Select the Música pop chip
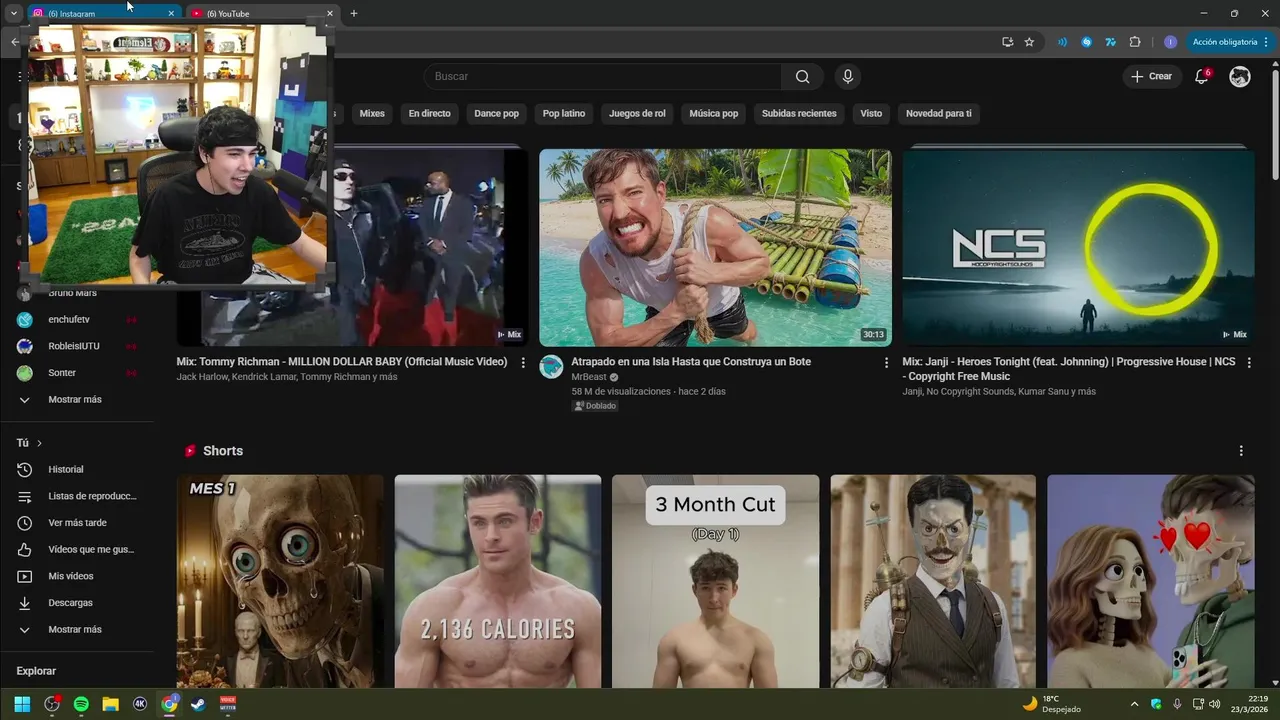Image resolution: width=1280 pixels, height=720 pixels. 714,113
